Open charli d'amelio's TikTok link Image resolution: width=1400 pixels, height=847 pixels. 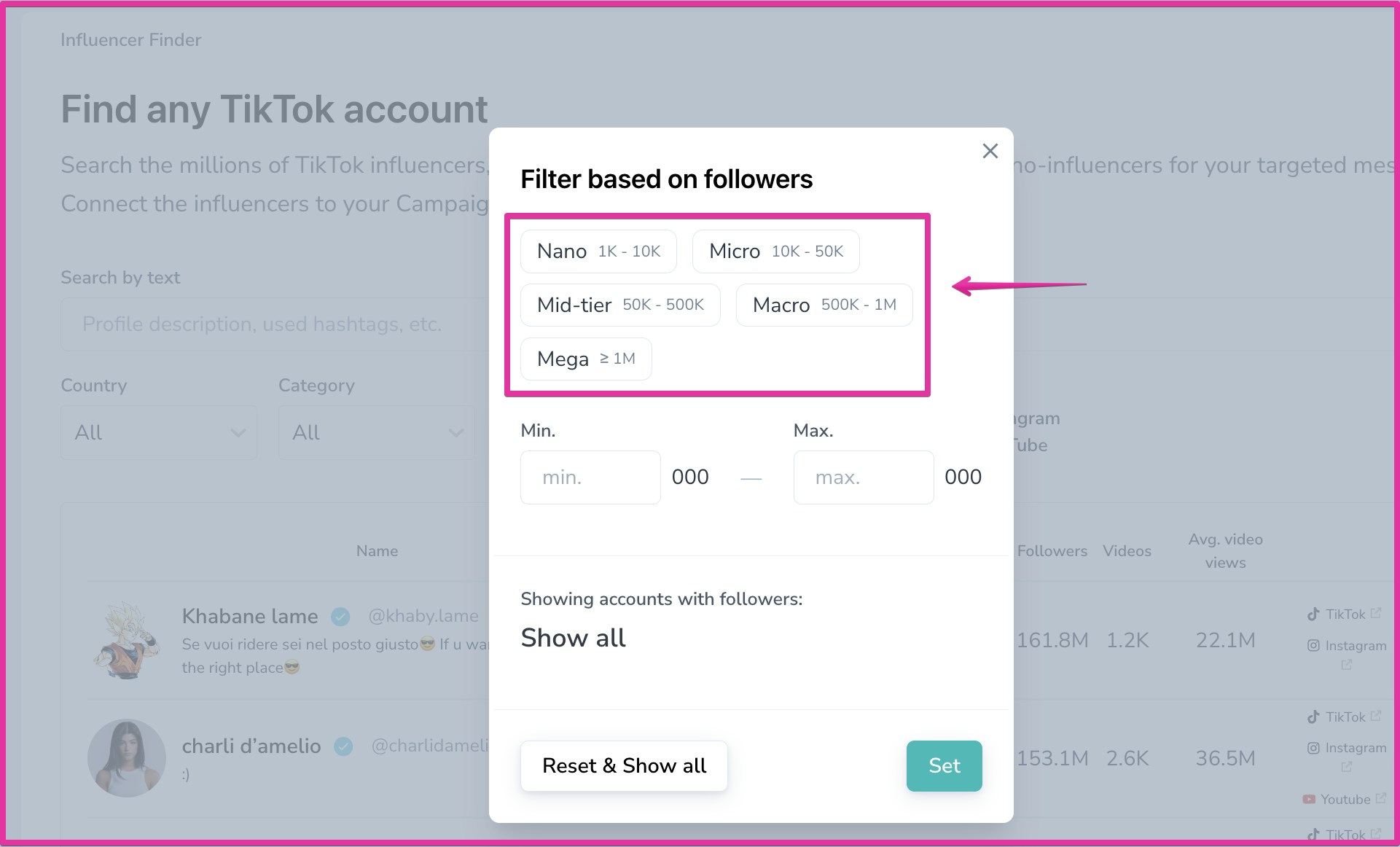pyautogui.click(x=1345, y=717)
